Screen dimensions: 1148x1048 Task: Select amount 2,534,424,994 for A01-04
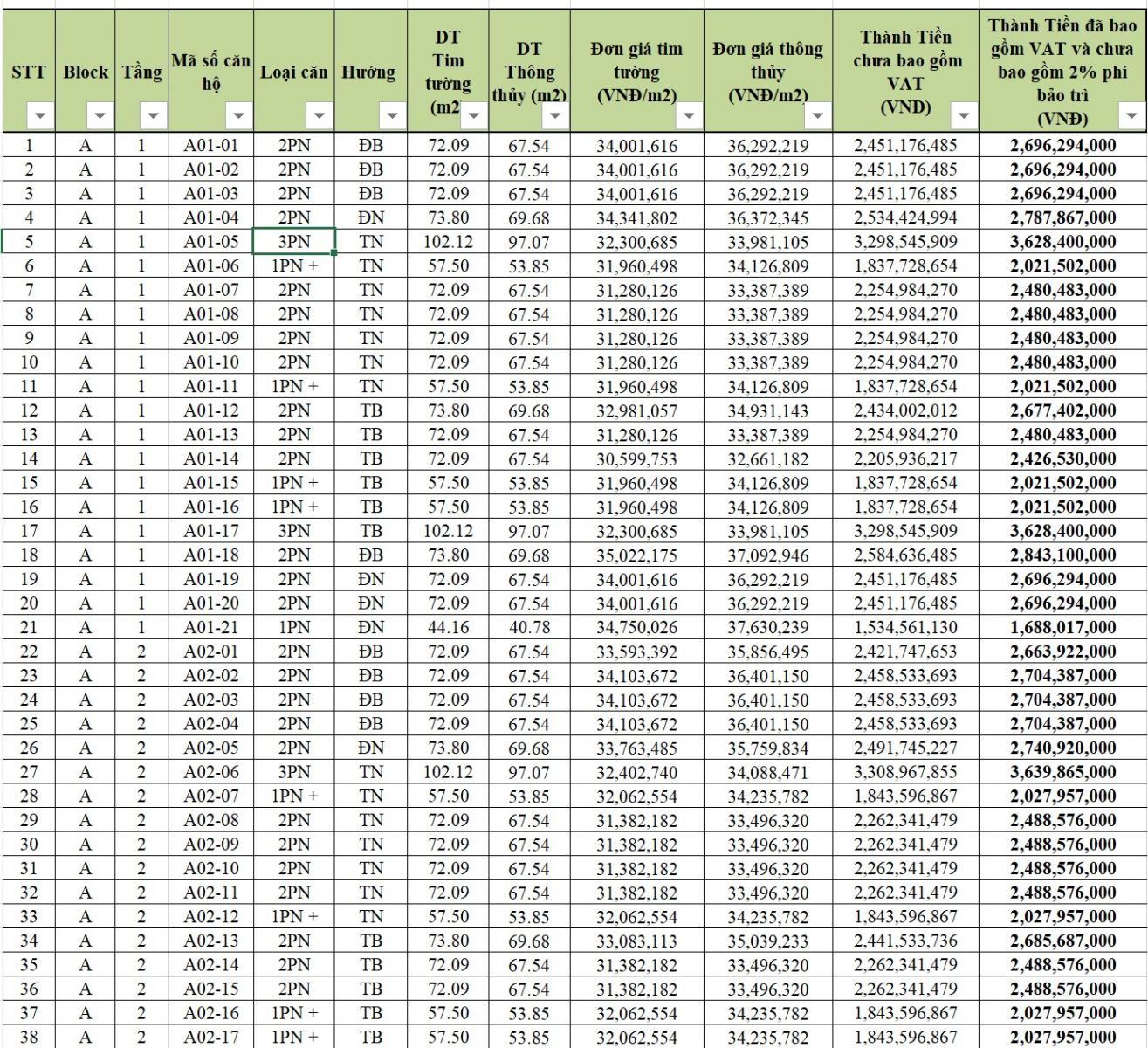point(905,217)
